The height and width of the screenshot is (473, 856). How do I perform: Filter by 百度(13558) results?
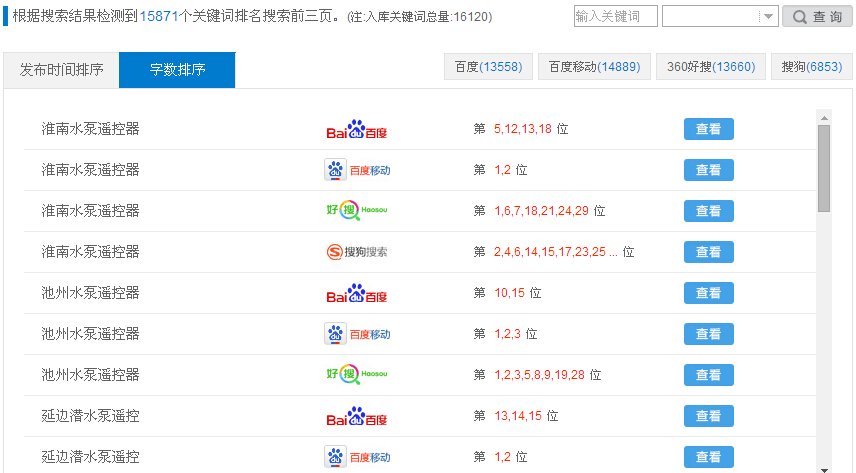pos(488,67)
